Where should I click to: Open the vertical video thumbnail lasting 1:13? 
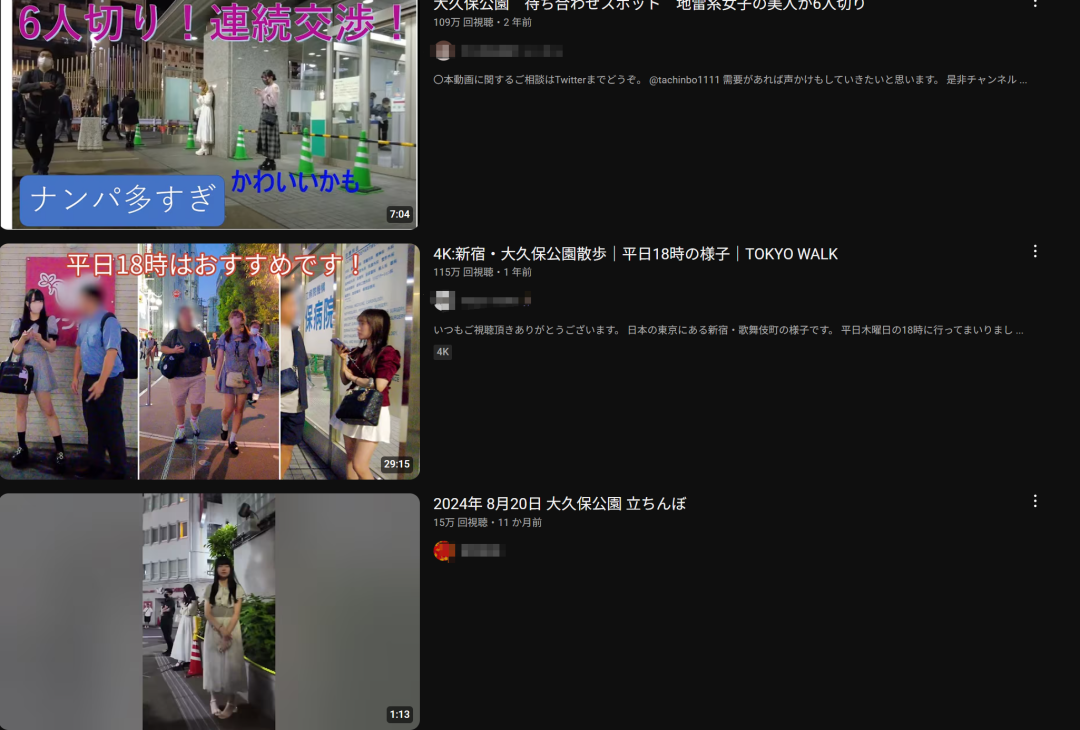(210, 611)
